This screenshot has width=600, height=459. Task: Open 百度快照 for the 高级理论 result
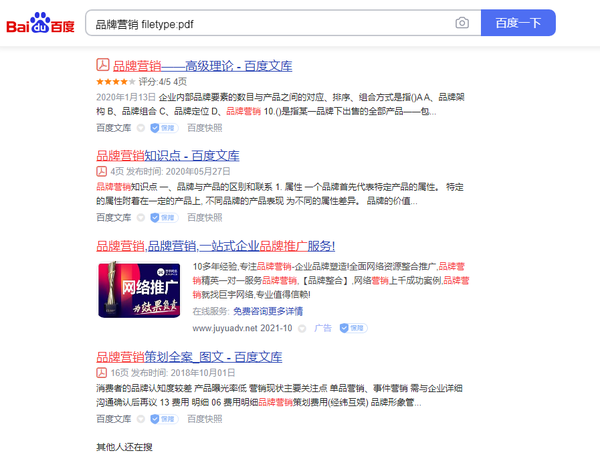[x=205, y=128]
